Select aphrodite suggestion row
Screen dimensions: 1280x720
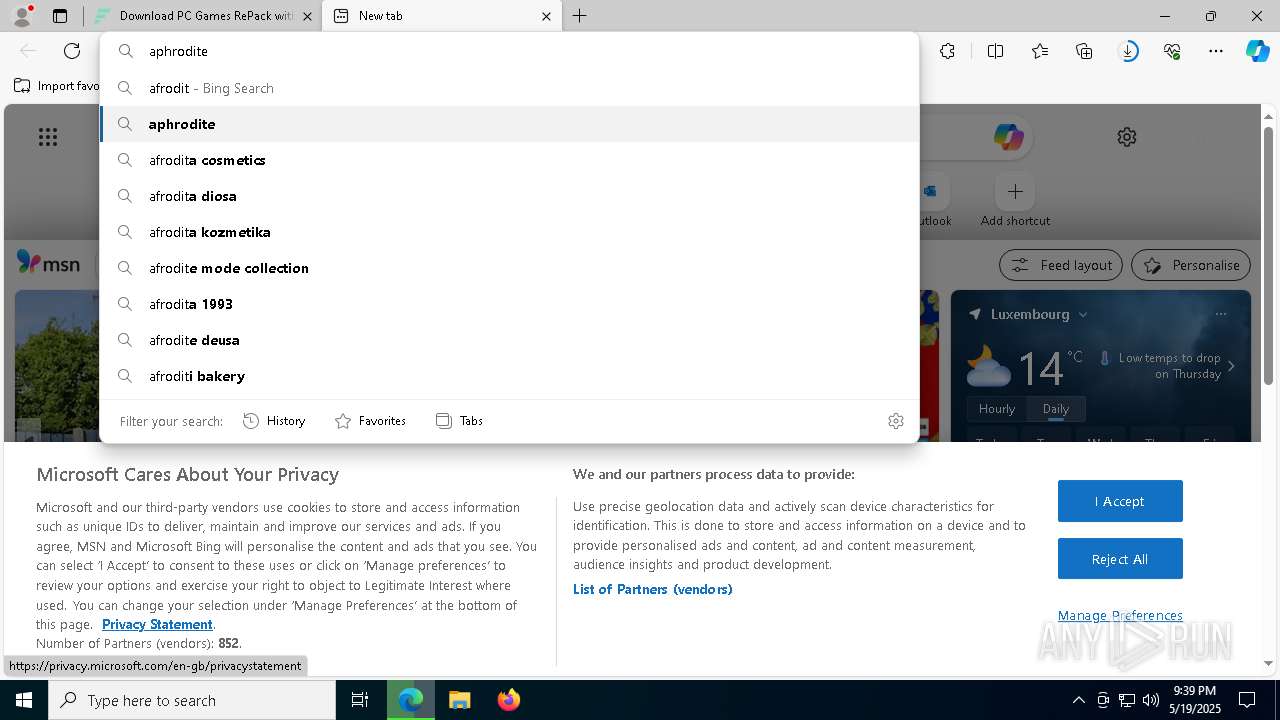[509, 124]
